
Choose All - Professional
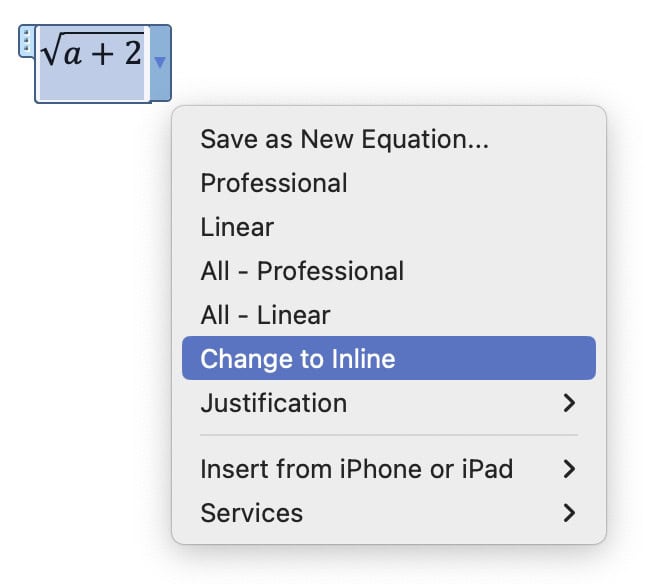(x=302, y=271)
